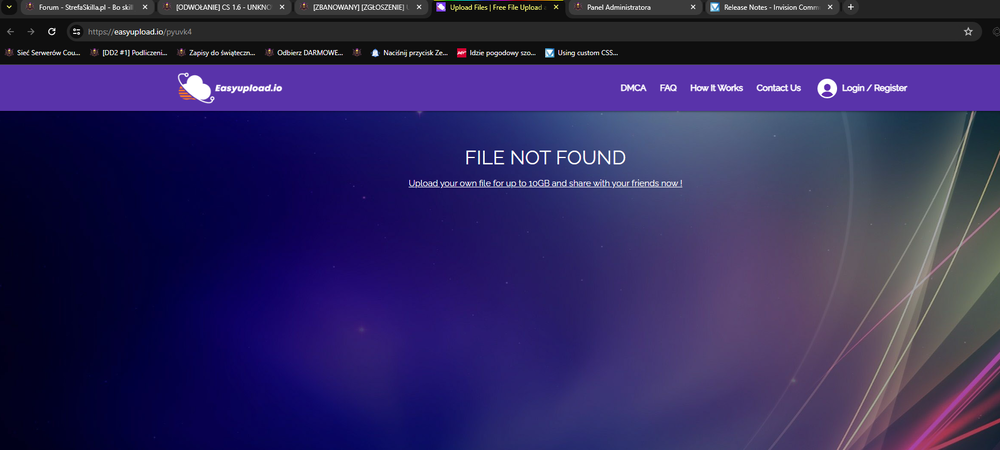Click Login / Register
This screenshot has width=1000, height=450.
874,88
